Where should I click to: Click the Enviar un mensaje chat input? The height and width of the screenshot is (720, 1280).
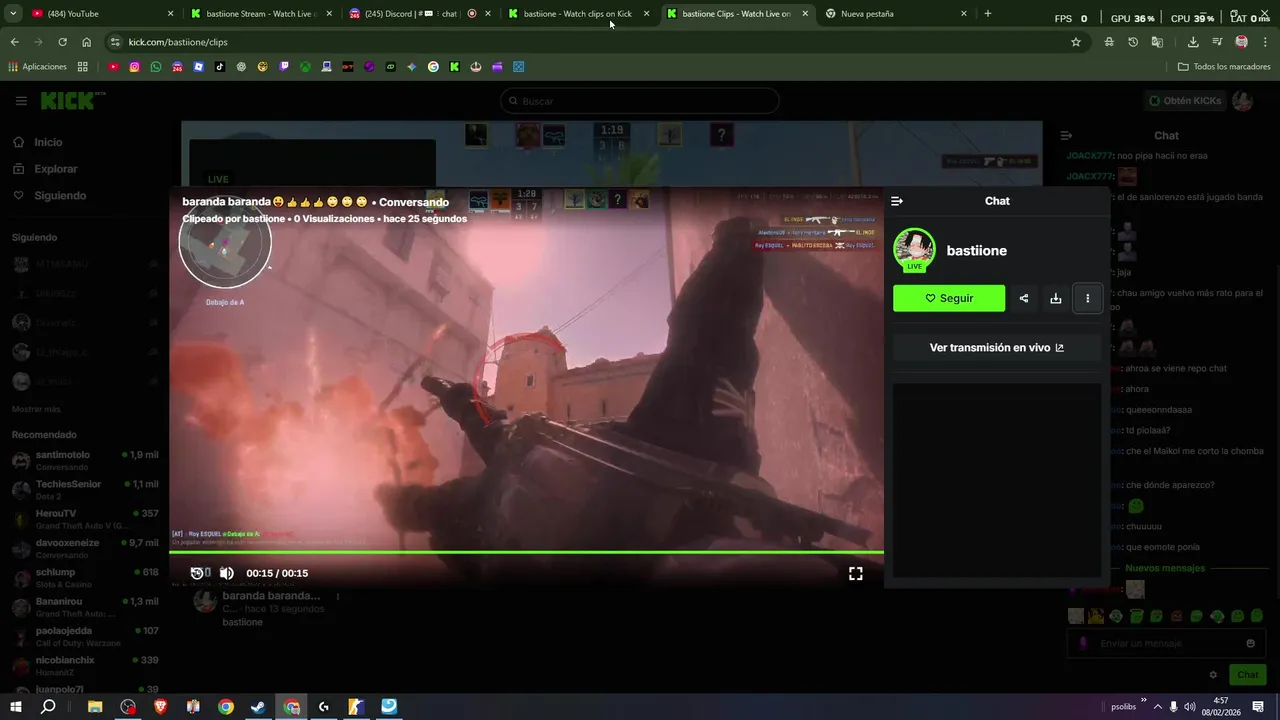1165,643
